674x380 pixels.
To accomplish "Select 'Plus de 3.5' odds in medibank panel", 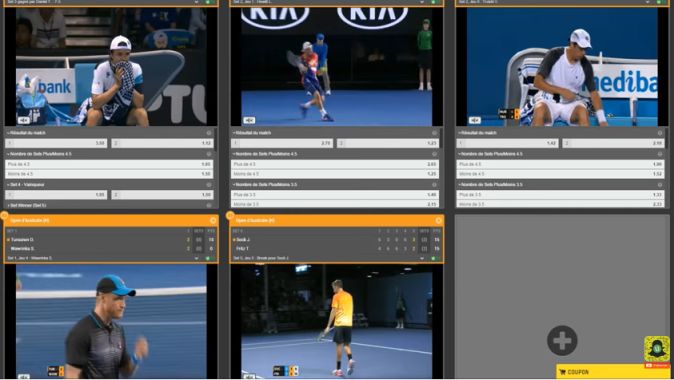I will 560,195.
